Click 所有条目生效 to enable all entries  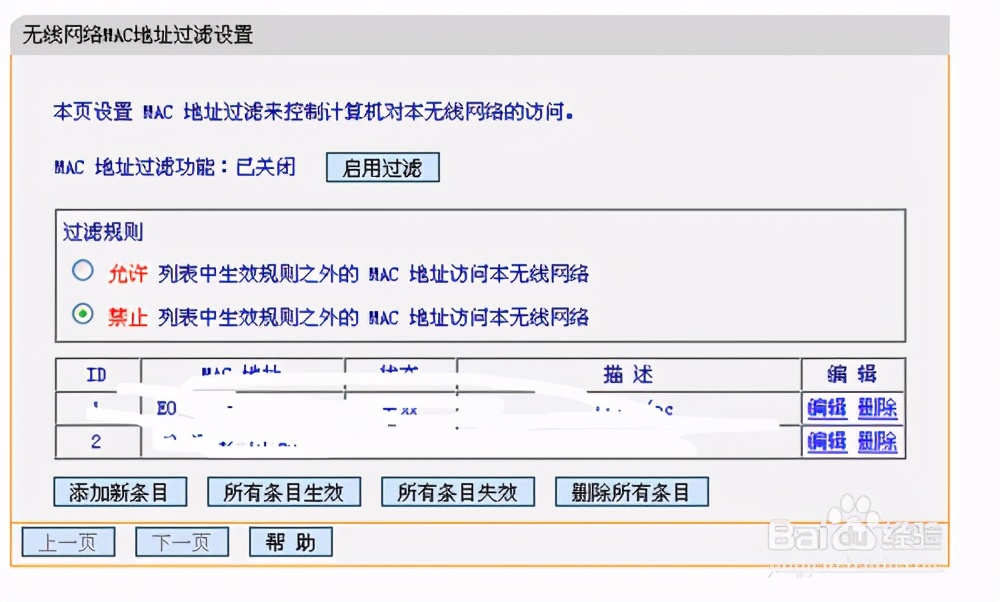tap(284, 491)
